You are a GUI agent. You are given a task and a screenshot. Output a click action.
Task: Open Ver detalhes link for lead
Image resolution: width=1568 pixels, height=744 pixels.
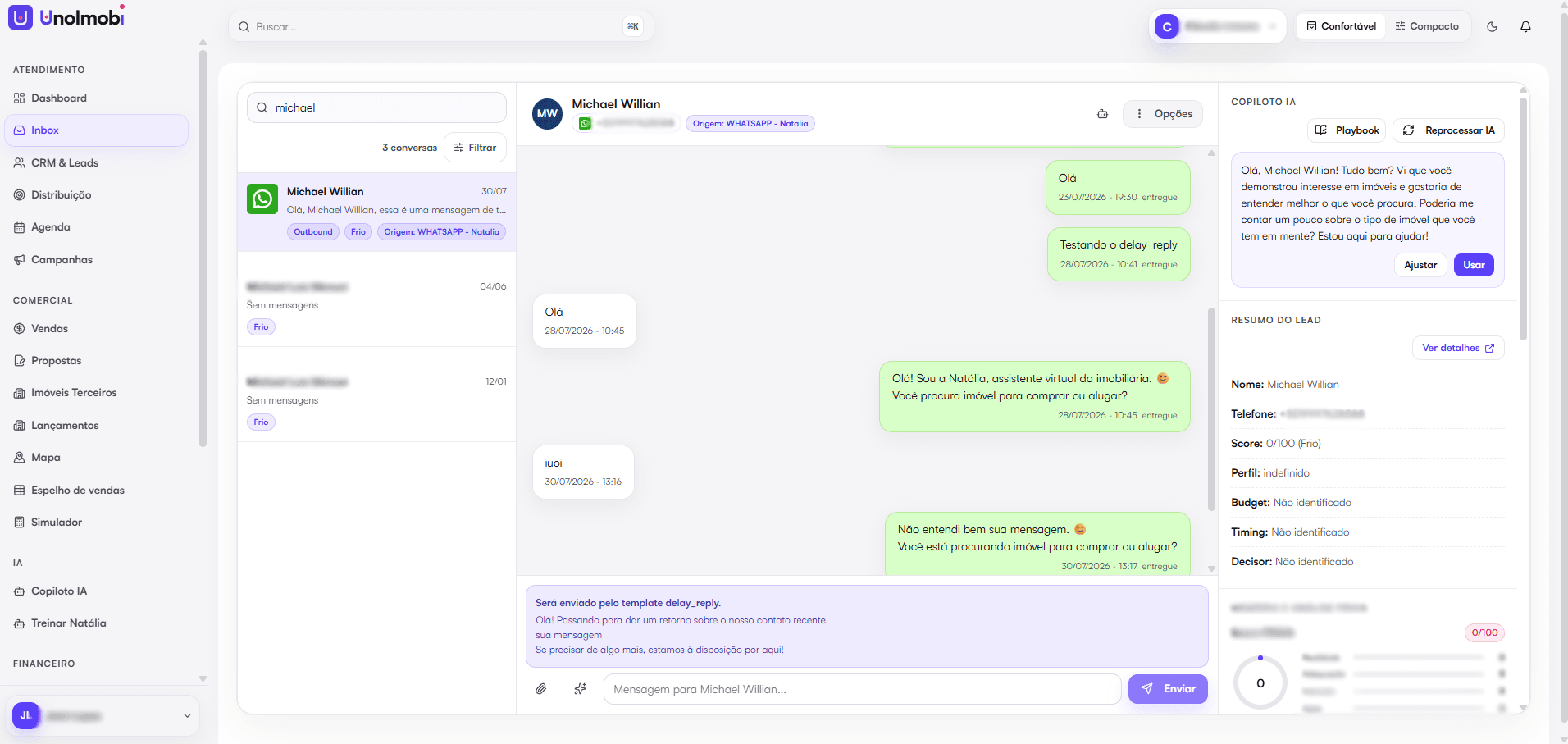click(1458, 348)
